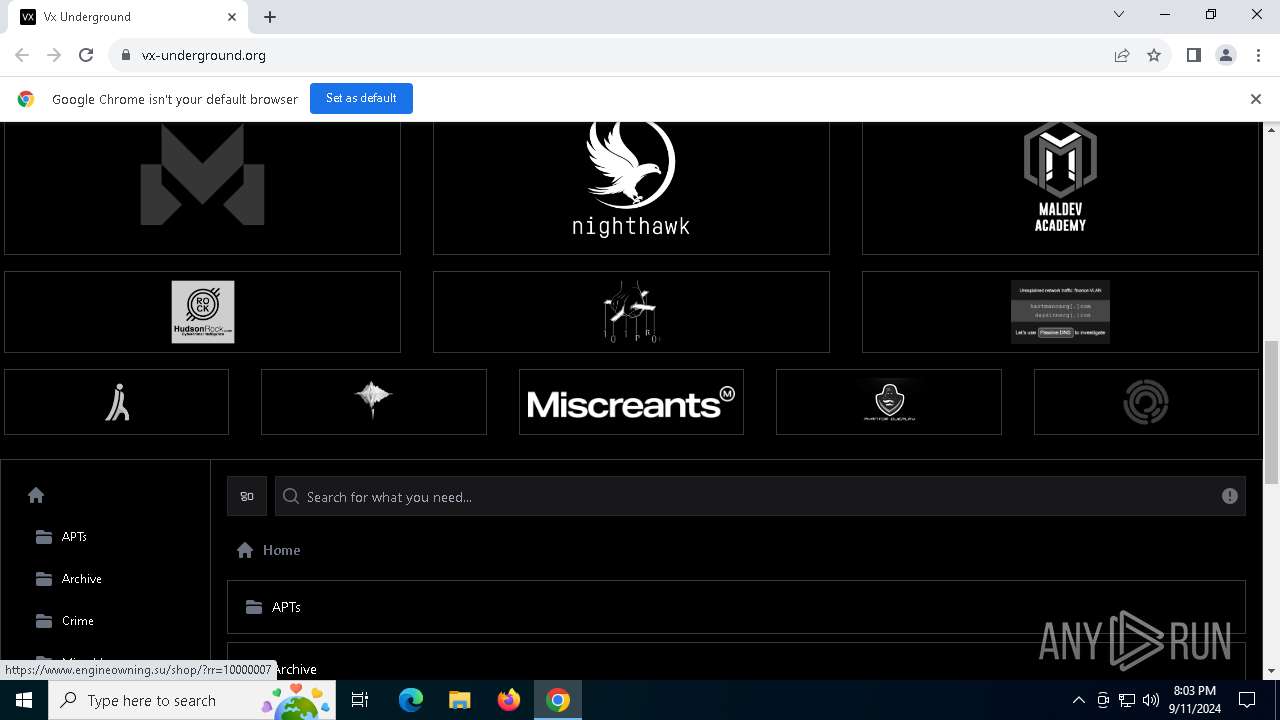This screenshot has height=720, width=1280.
Task: Open Task View on the taskbar
Action: click(x=360, y=700)
